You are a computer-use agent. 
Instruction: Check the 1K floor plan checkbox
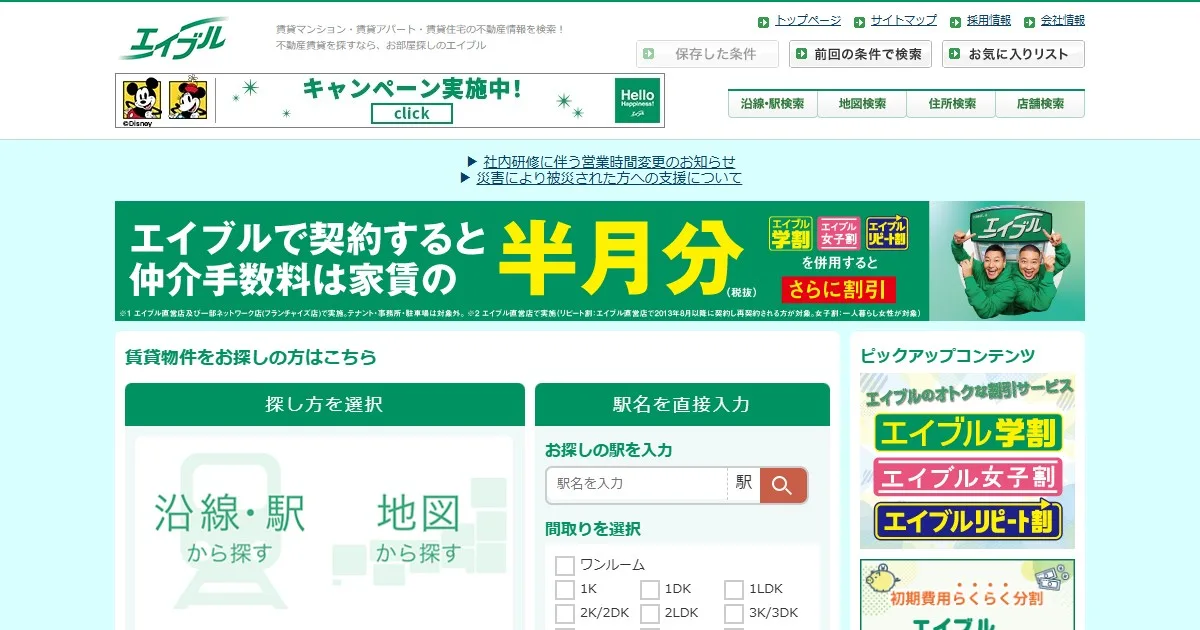[x=565, y=590]
